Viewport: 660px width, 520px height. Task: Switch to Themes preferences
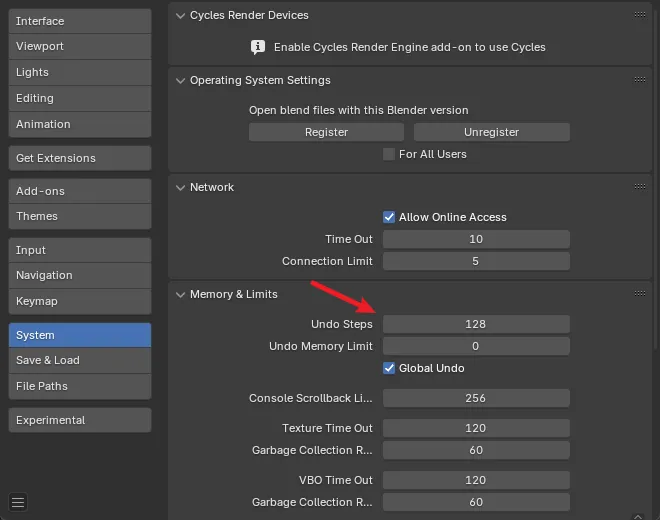(x=80, y=216)
